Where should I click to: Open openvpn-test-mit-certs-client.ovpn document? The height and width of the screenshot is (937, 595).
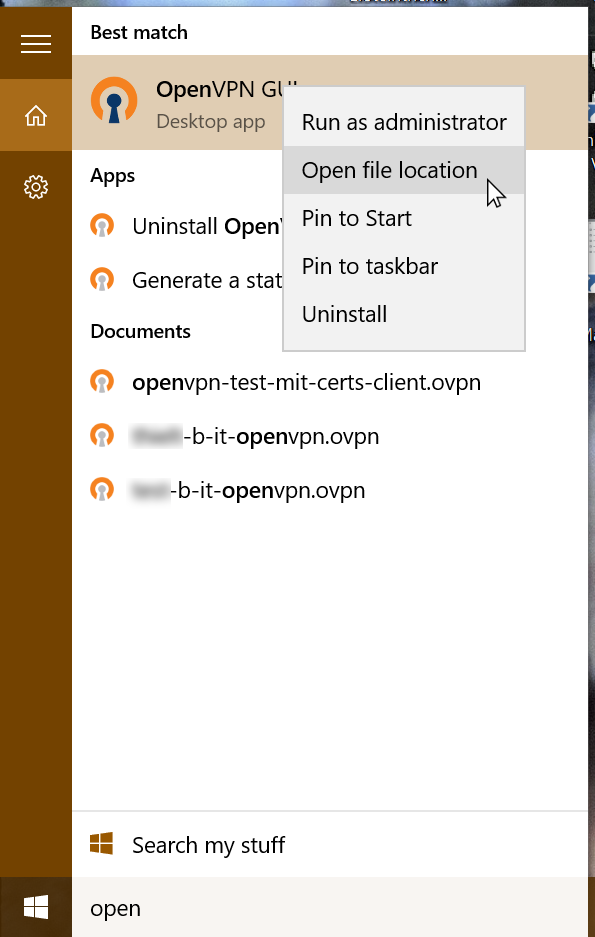click(330, 382)
